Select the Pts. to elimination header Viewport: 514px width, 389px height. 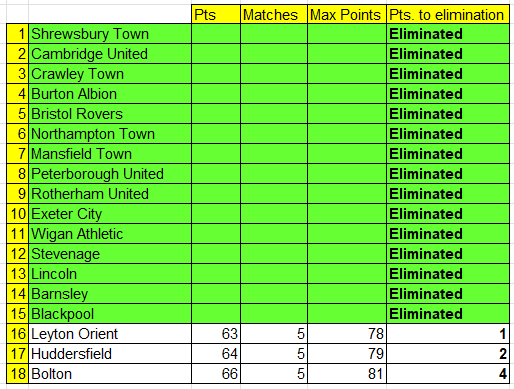tap(448, 14)
